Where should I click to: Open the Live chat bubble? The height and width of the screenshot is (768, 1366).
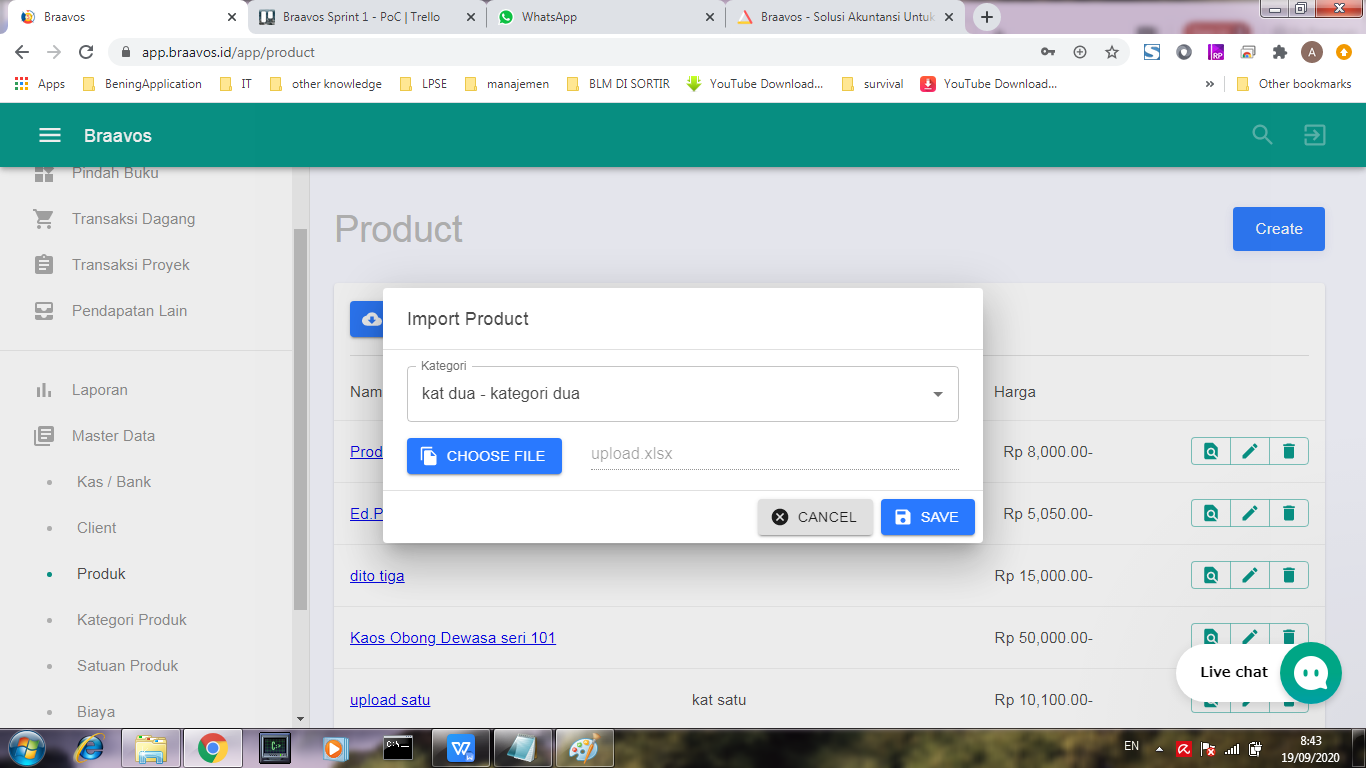(1309, 672)
